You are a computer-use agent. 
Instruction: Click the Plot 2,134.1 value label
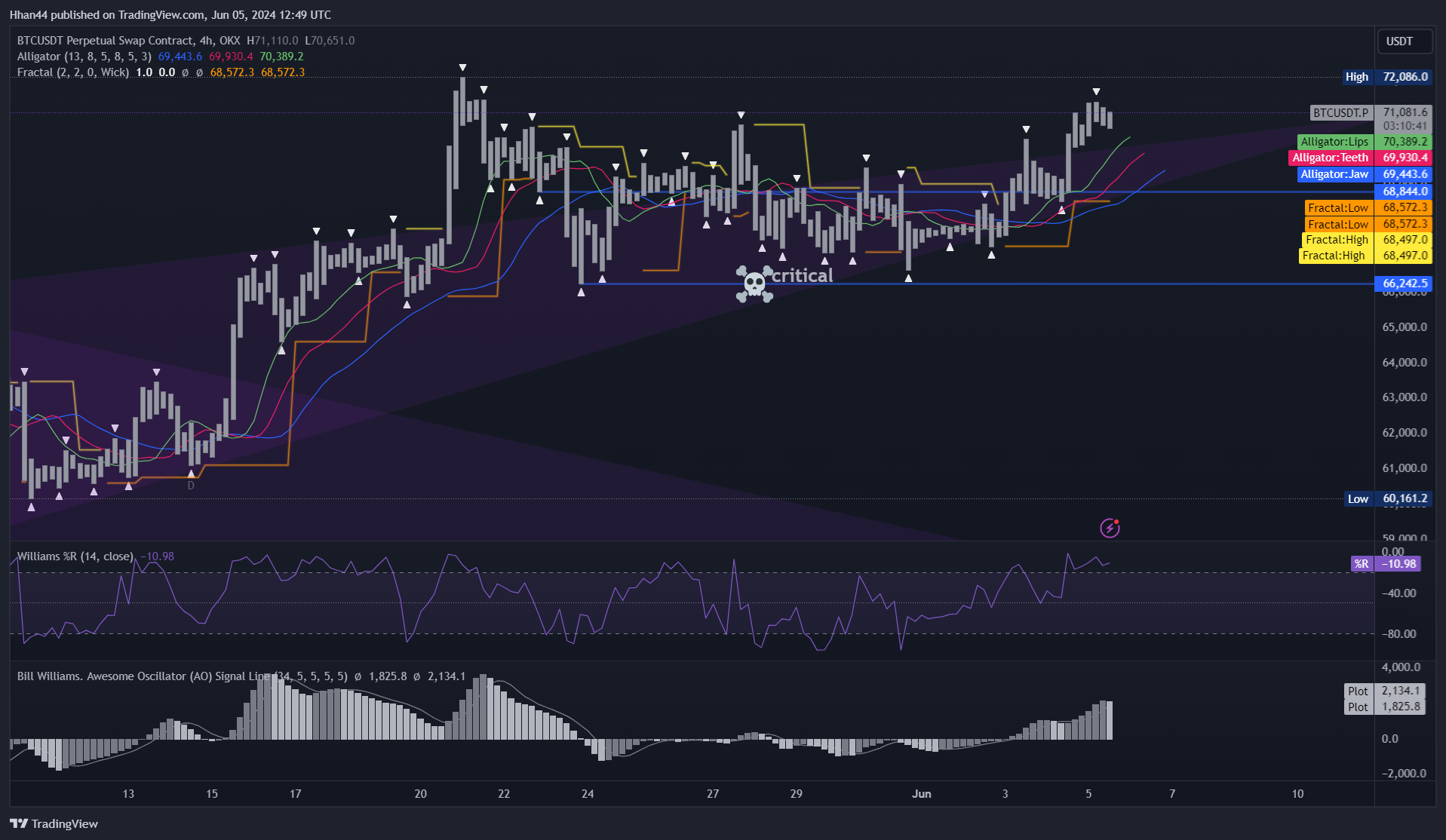coord(1385,691)
